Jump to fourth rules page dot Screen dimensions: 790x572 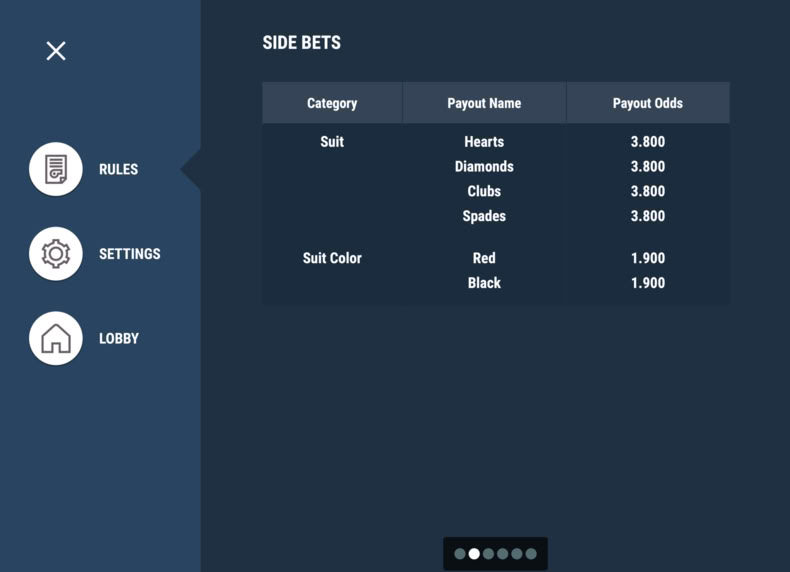click(x=502, y=554)
